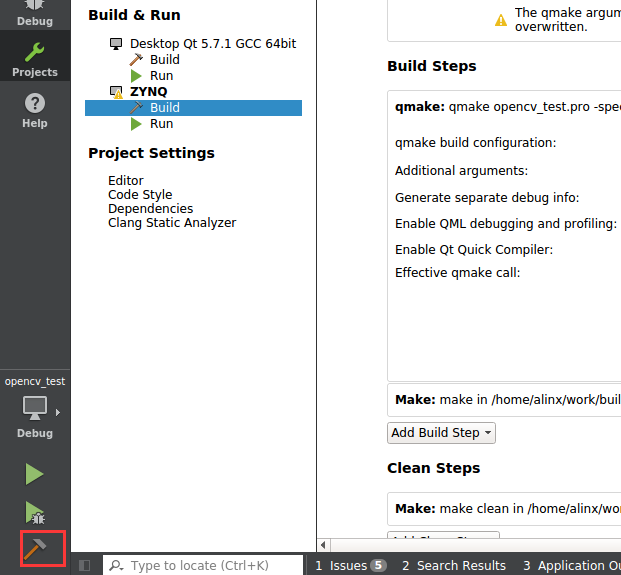The image size is (621, 575).
Task: Select Run under Desktop Qt 5.7.1
Action: click(x=151, y=76)
